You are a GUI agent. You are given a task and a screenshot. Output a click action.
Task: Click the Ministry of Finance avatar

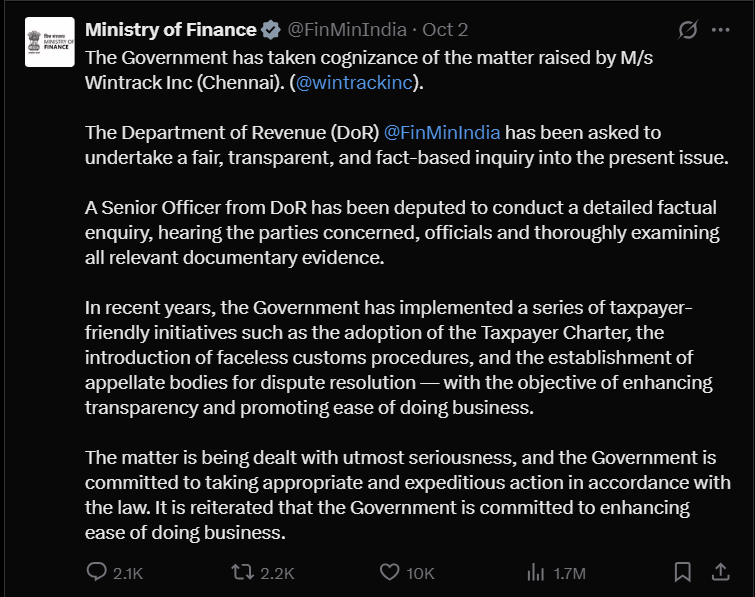click(50, 43)
